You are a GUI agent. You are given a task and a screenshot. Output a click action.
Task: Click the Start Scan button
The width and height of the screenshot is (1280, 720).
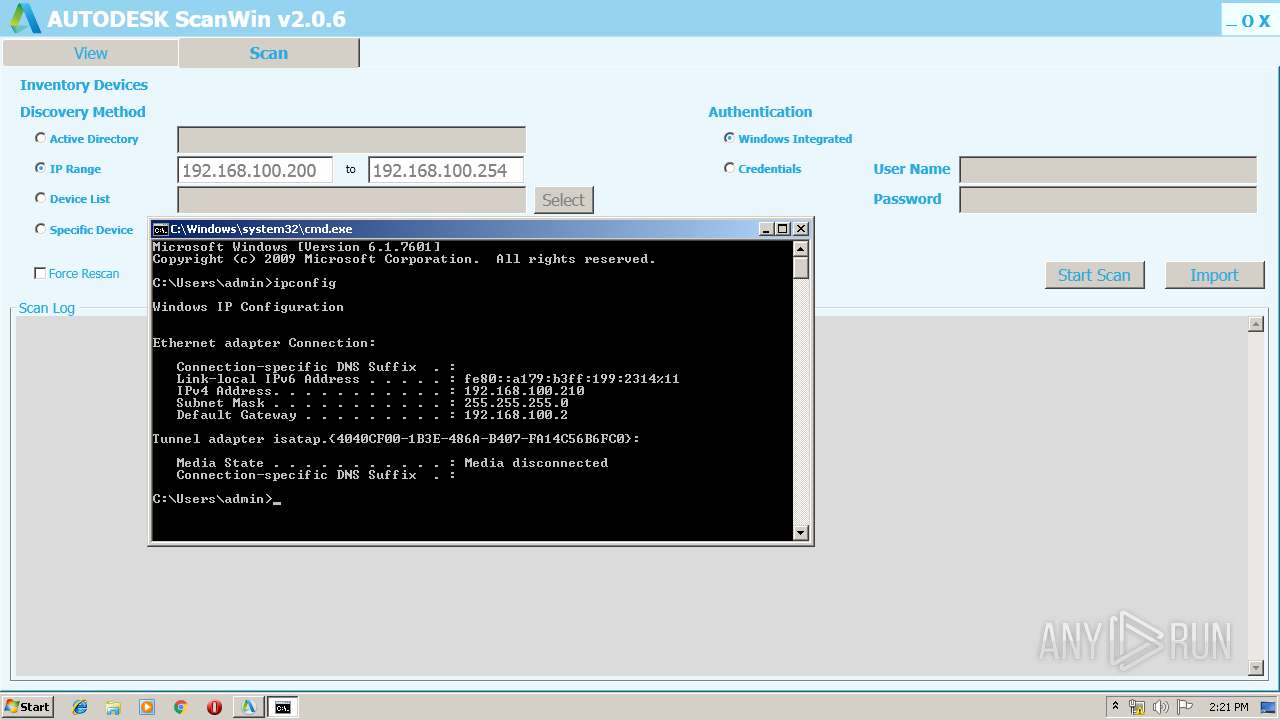point(1094,275)
